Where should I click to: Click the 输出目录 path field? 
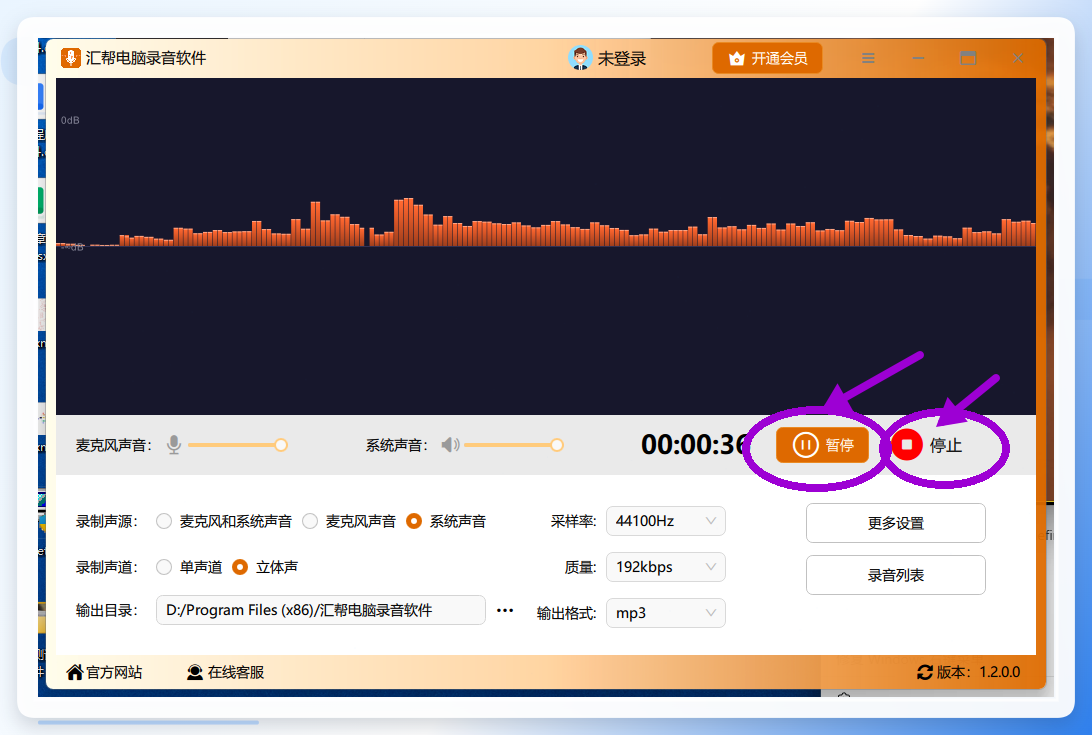[320, 610]
